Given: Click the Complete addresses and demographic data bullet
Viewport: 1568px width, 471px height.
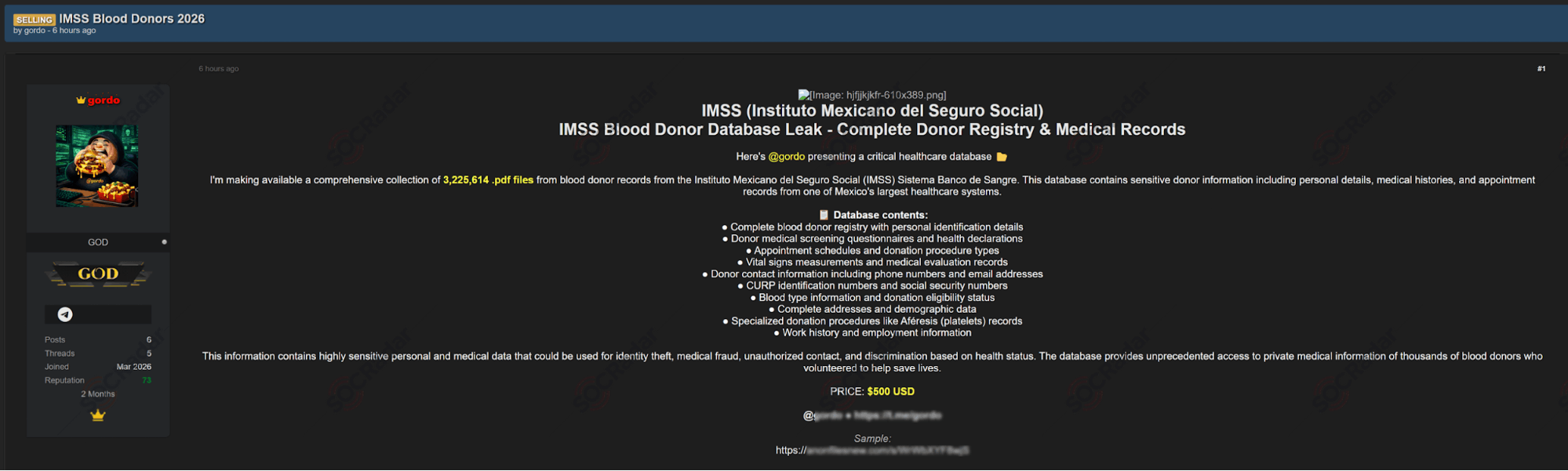Looking at the screenshot, I should click(x=872, y=310).
